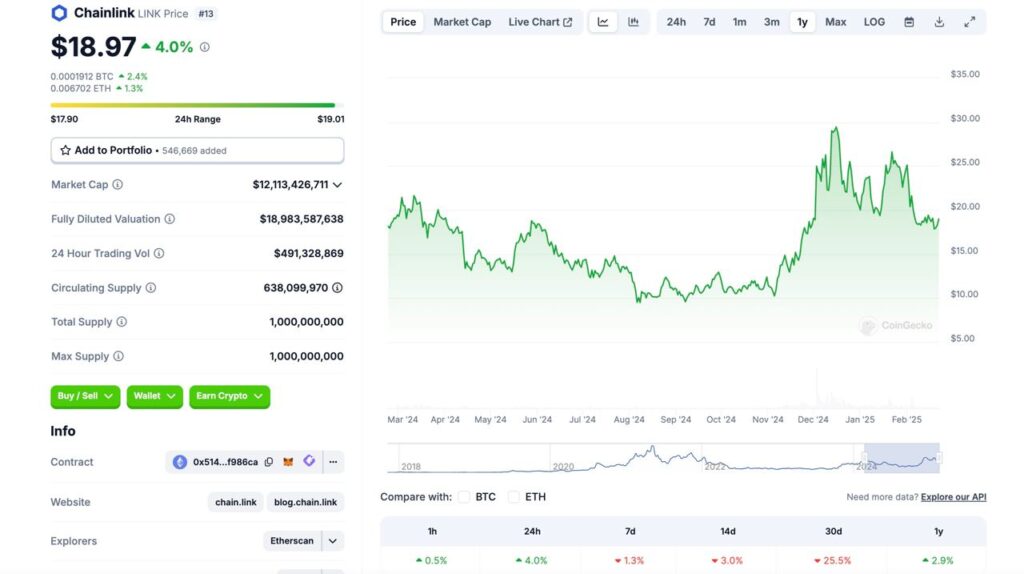Expand the Market Cap value chevron
Image resolution: width=1024 pixels, height=574 pixels.
pyautogui.click(x=337, y=185)
